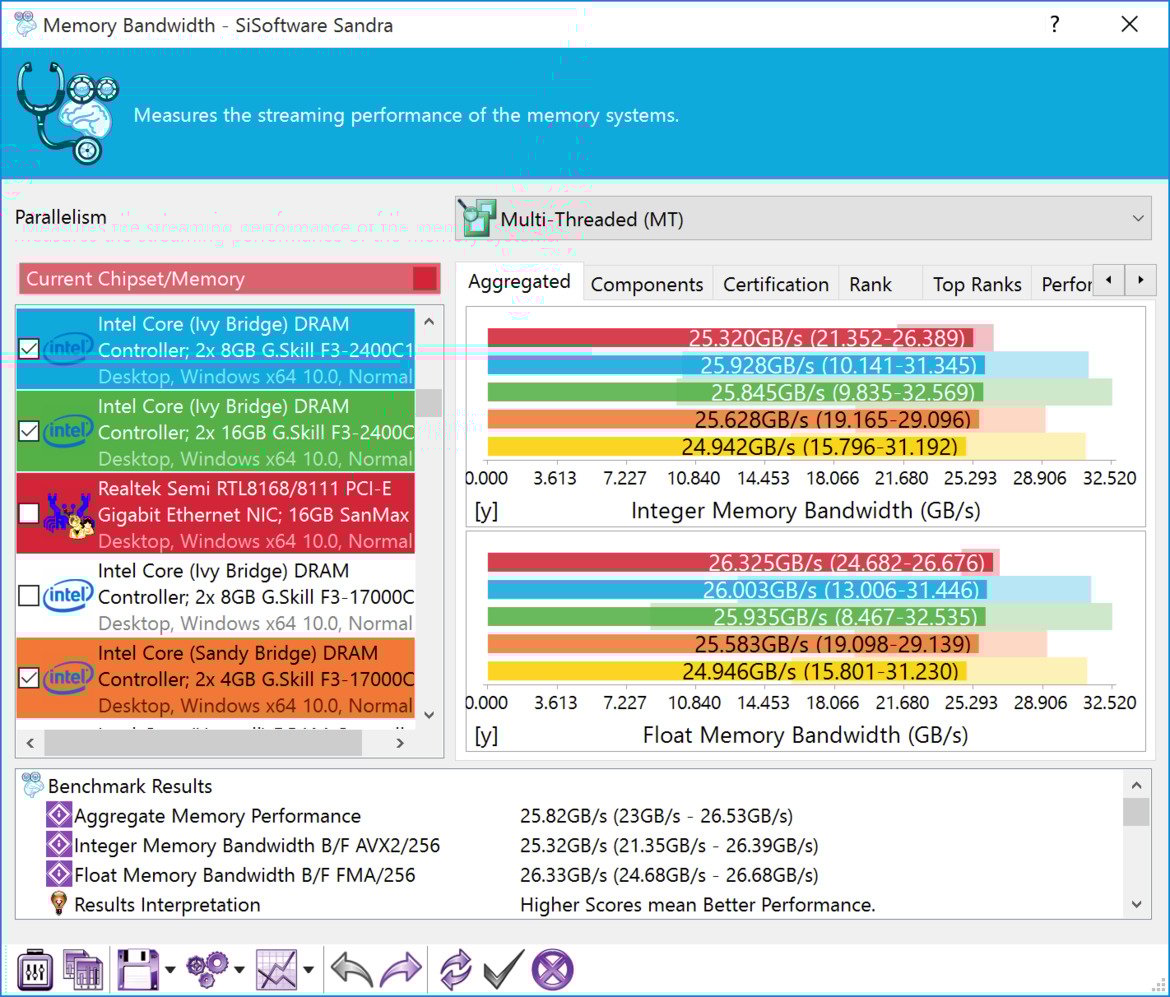
Task: Open the save icon dropdown arrow
Action: tap(170, 969)
